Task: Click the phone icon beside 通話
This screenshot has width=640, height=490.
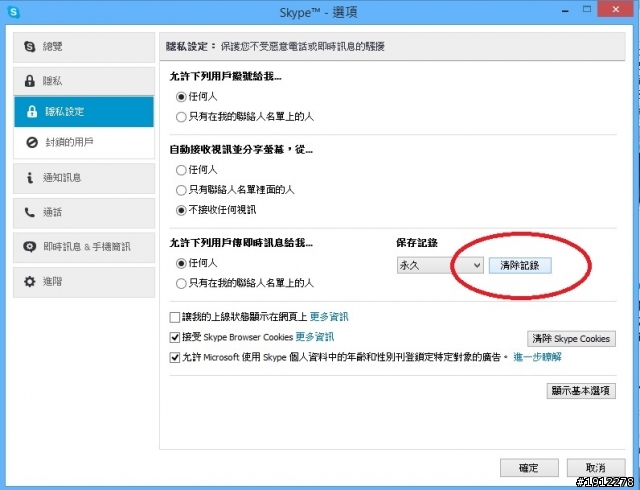Action: pyautogui.click(x=29, y=212)
